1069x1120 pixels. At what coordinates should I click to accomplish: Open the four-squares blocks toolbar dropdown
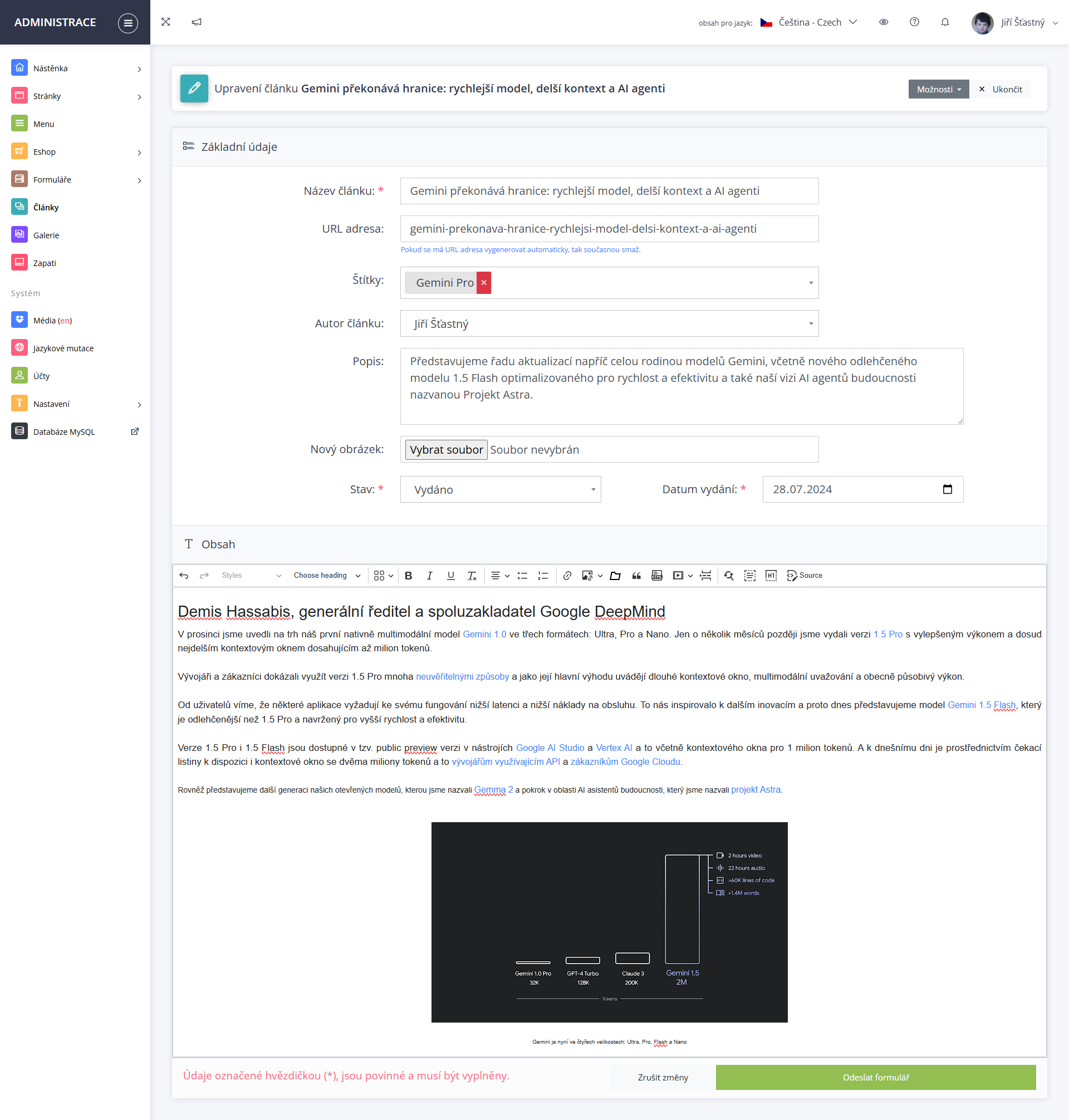tap(384, 576)
